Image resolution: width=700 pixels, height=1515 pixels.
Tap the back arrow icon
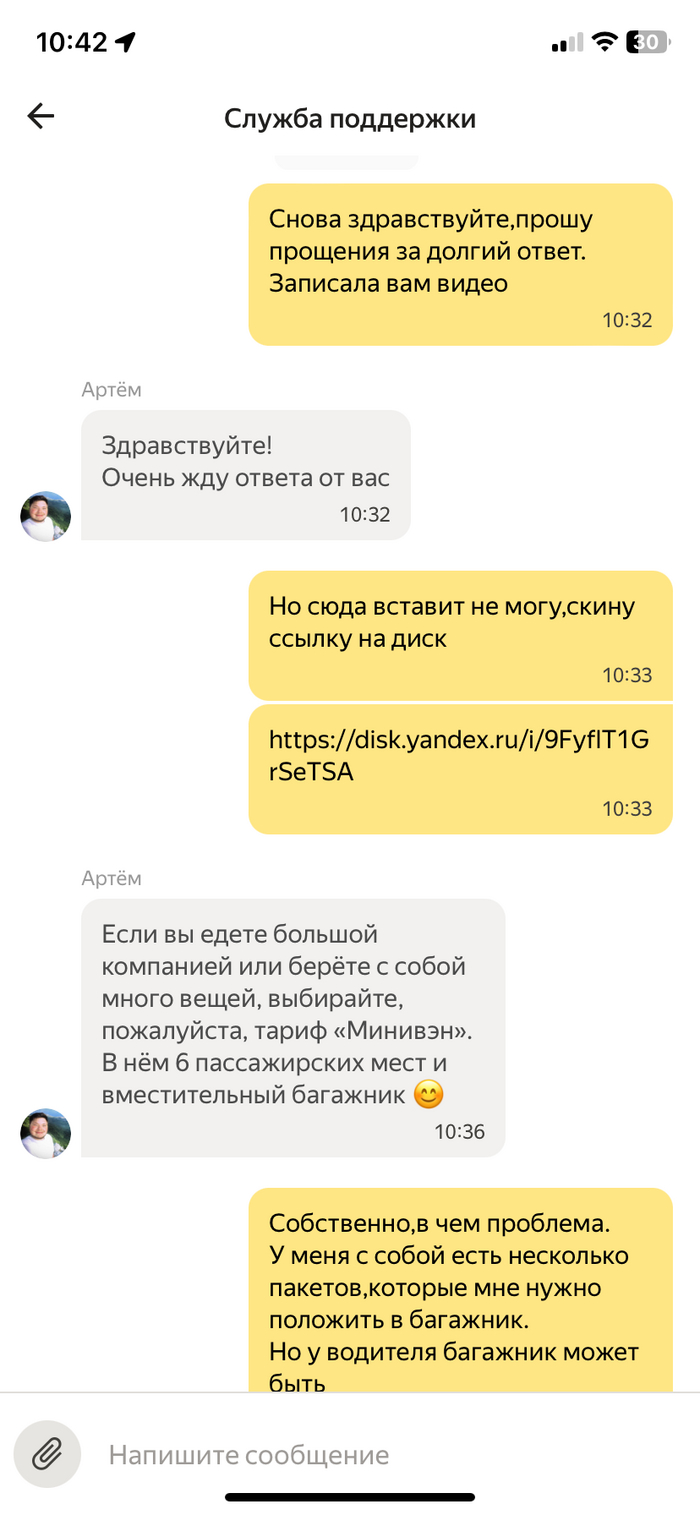(40, 117)
